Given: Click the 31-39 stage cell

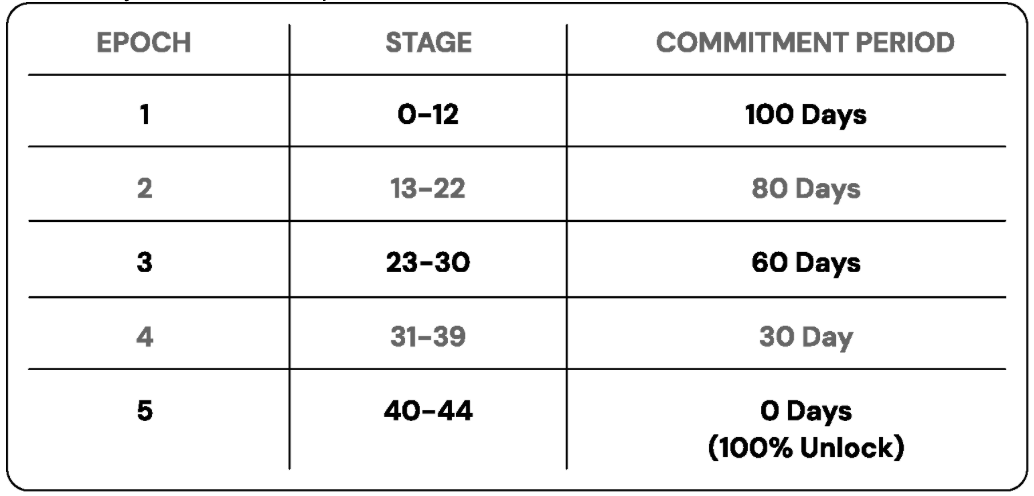Looking at the screenshot, I should point(429,337).
